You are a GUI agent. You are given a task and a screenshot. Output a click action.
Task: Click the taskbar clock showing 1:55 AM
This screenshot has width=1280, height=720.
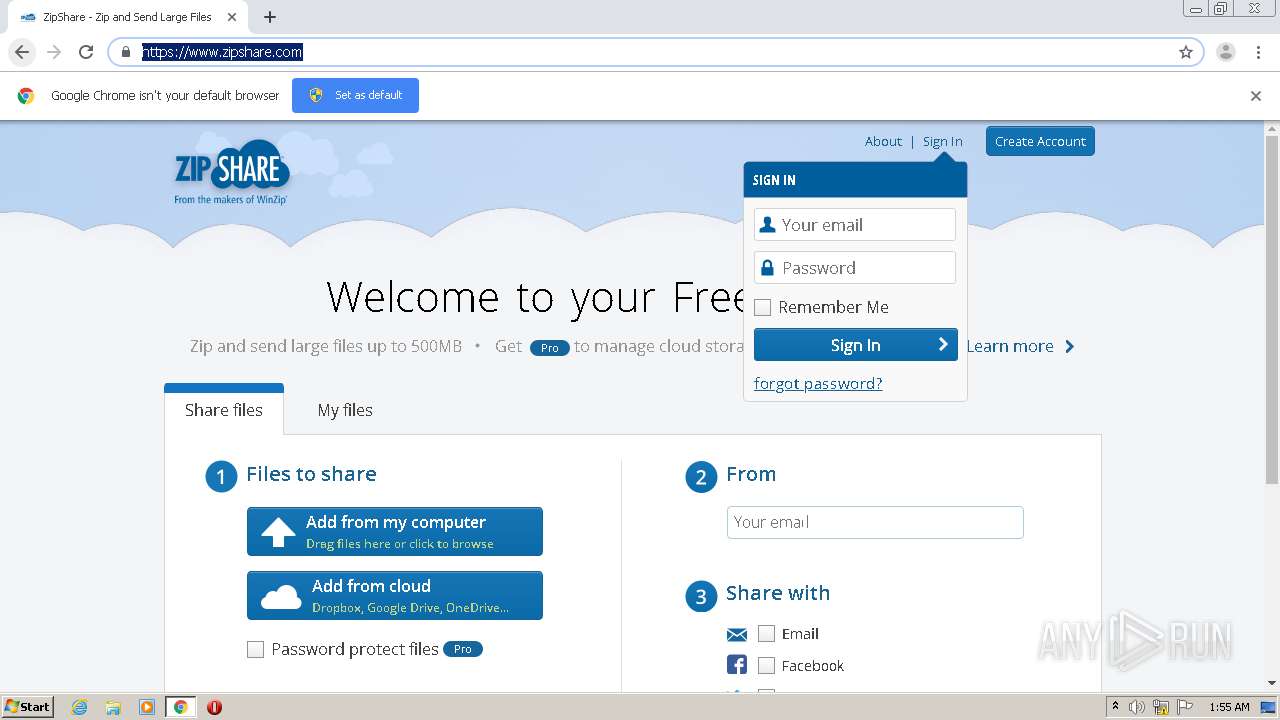pos(1229,707)
